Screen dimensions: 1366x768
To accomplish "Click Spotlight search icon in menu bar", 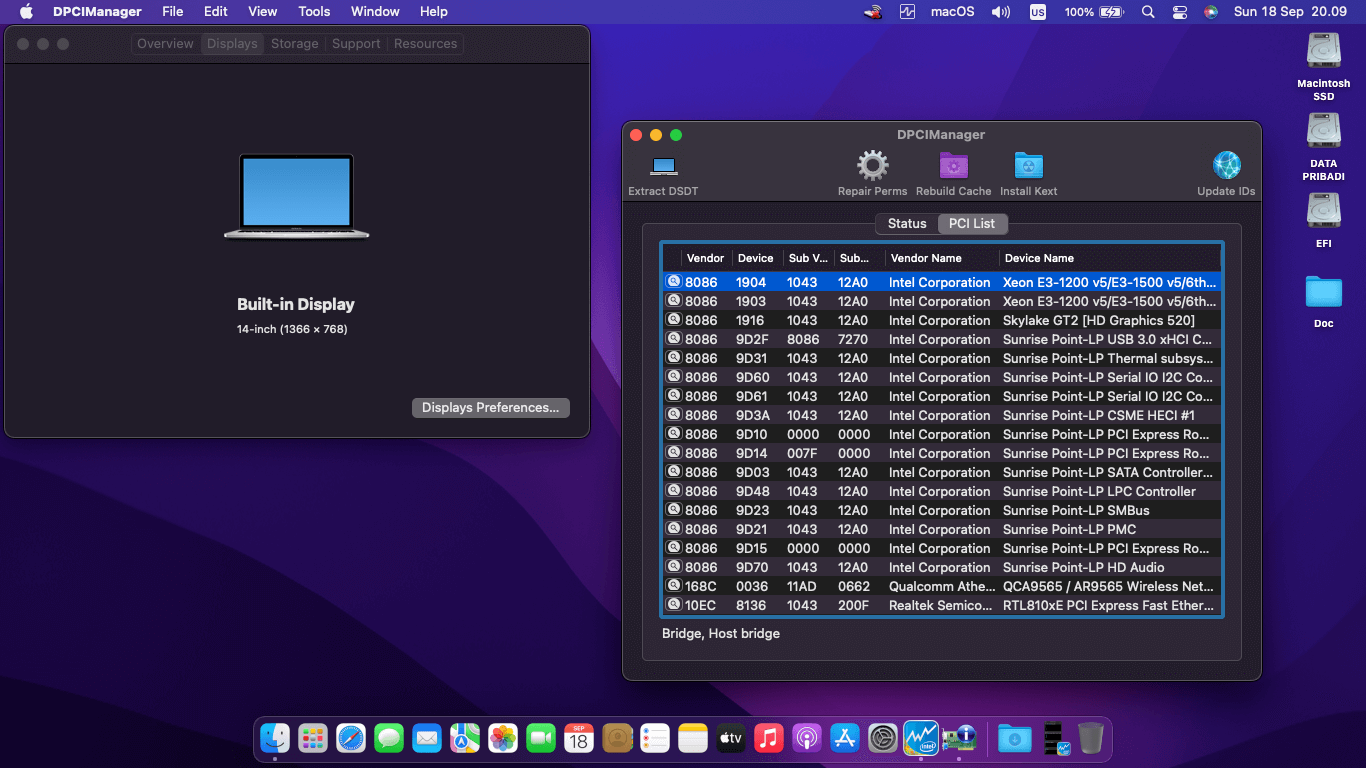I will click(1148, 12).
